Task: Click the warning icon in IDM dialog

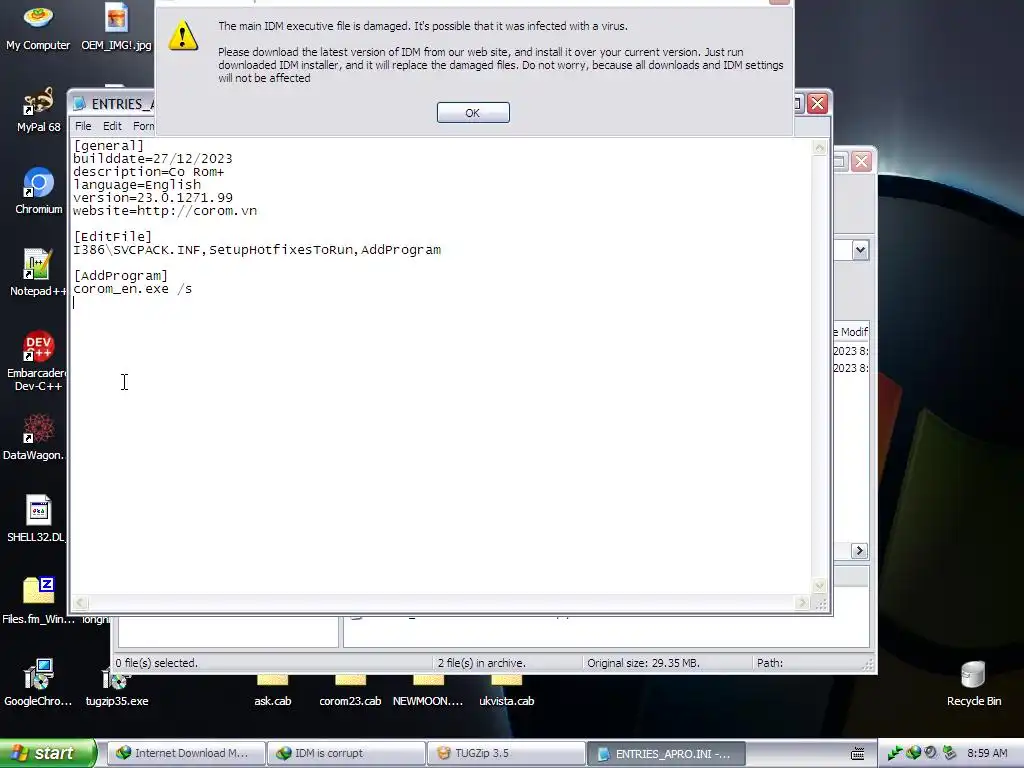Action: [x=183, y=36]
